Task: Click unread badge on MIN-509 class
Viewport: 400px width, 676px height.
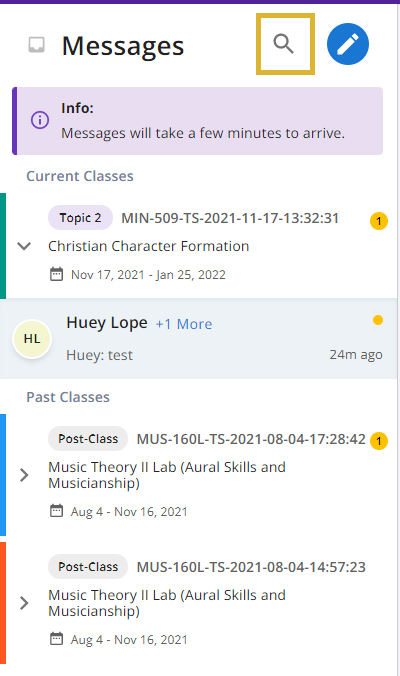Action: point(379,221)
